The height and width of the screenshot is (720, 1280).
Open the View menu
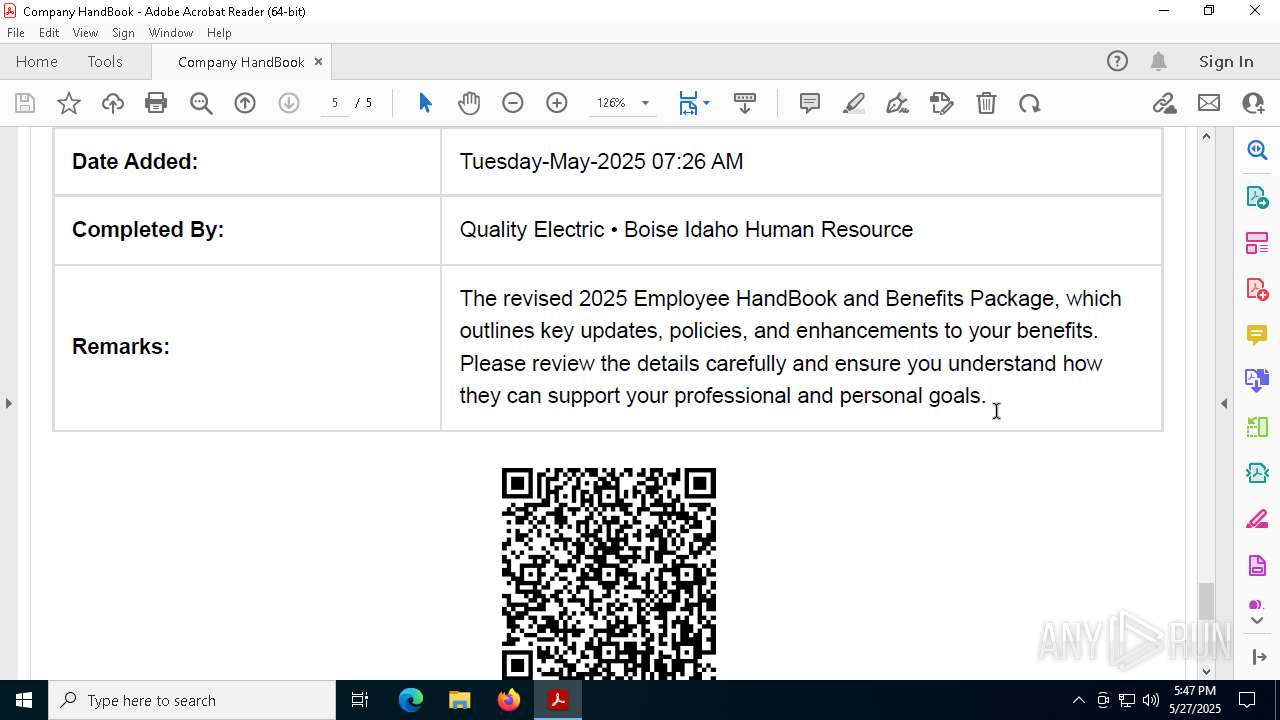tap(85, 33)
